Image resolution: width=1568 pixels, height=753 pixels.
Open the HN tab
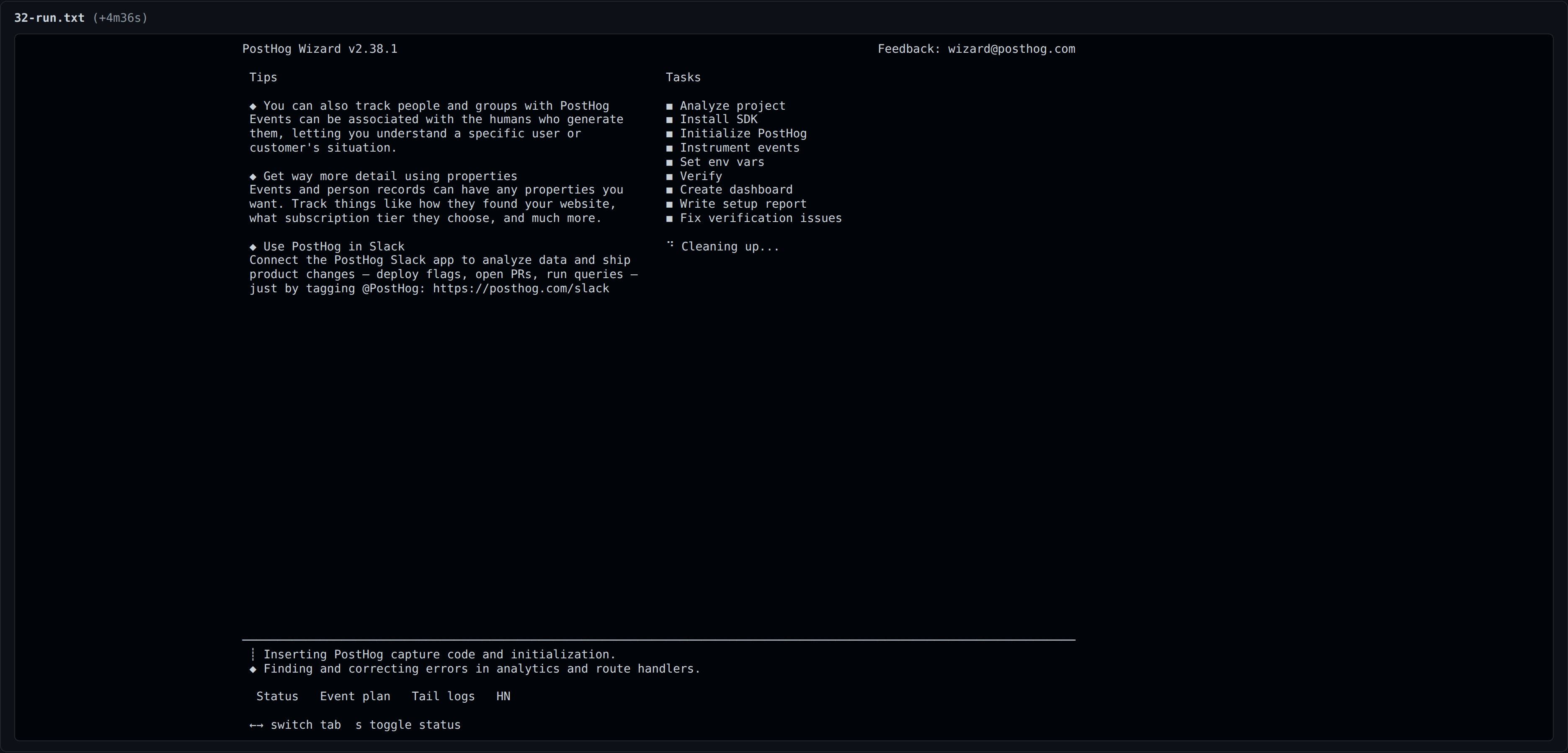tap(503, 696)
